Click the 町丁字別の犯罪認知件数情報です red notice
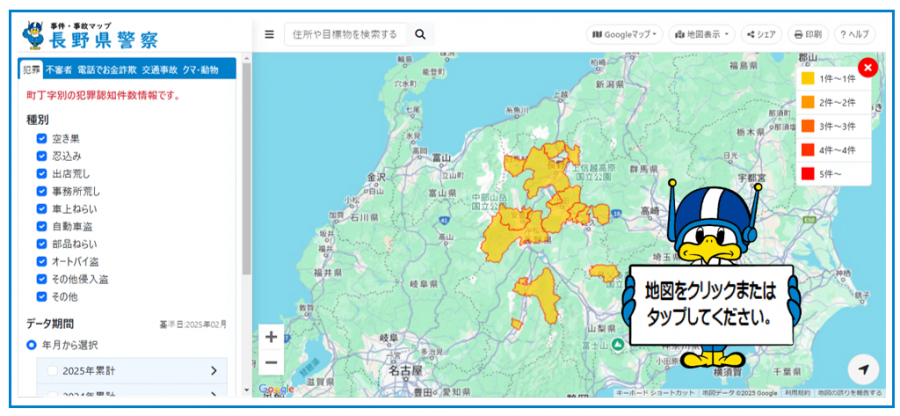 pos(103,96)
